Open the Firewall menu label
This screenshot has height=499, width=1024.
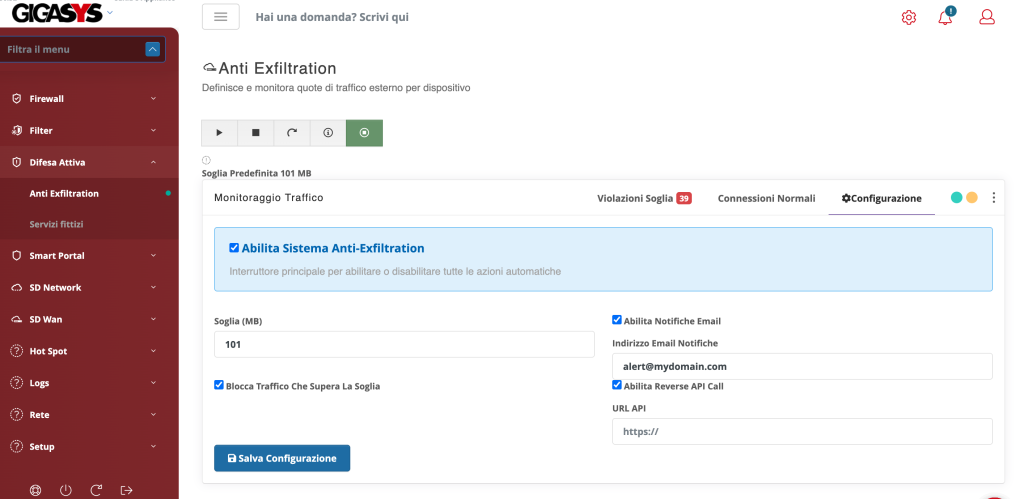46,99
